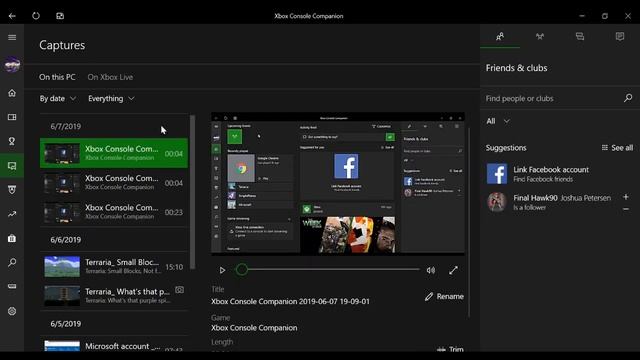Switch to Parties tab in the right panel
This screenshot has width=640, height=360.
(x=540, y=37)
